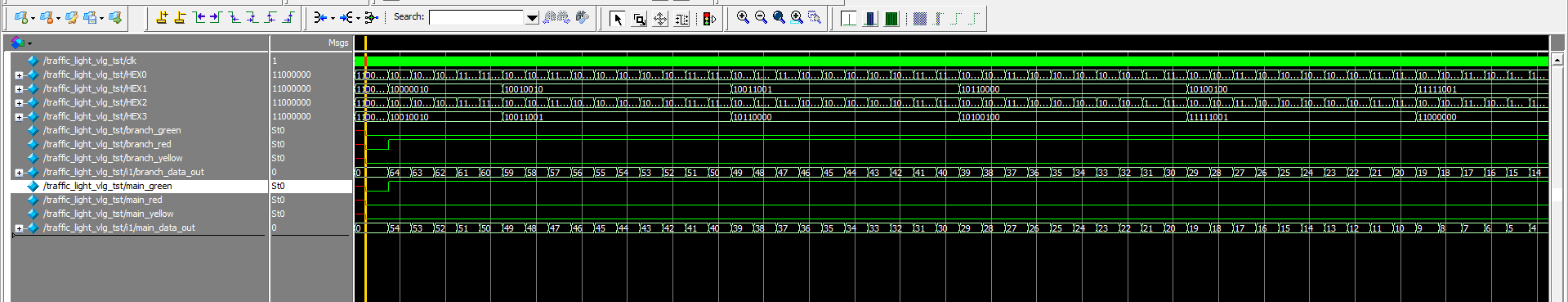Expand the HEX2 signal bus
This screenshot has width=1568, height=302.
tap(19, 102)
